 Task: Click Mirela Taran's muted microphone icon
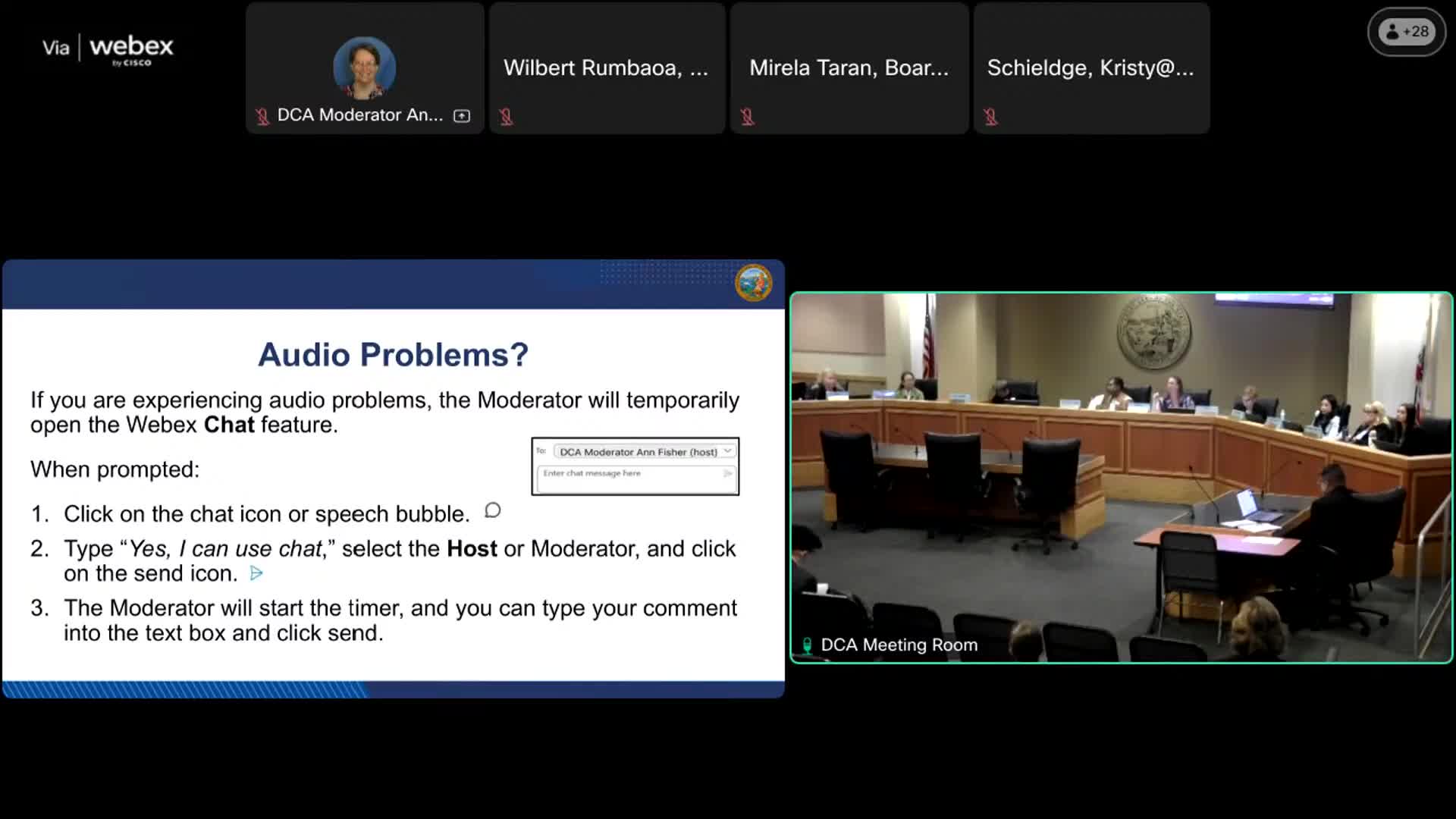(748, 117)
